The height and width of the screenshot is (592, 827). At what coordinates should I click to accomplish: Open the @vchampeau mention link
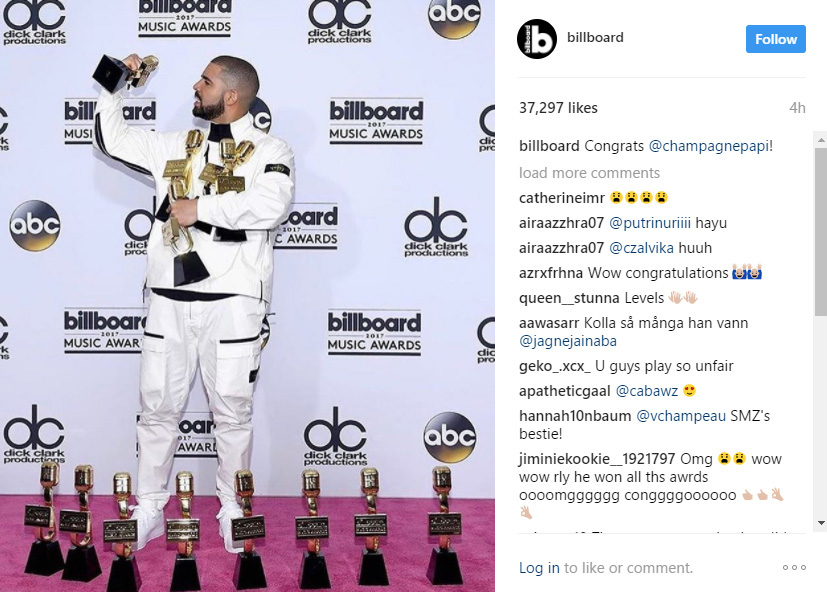tap(681, 416)
